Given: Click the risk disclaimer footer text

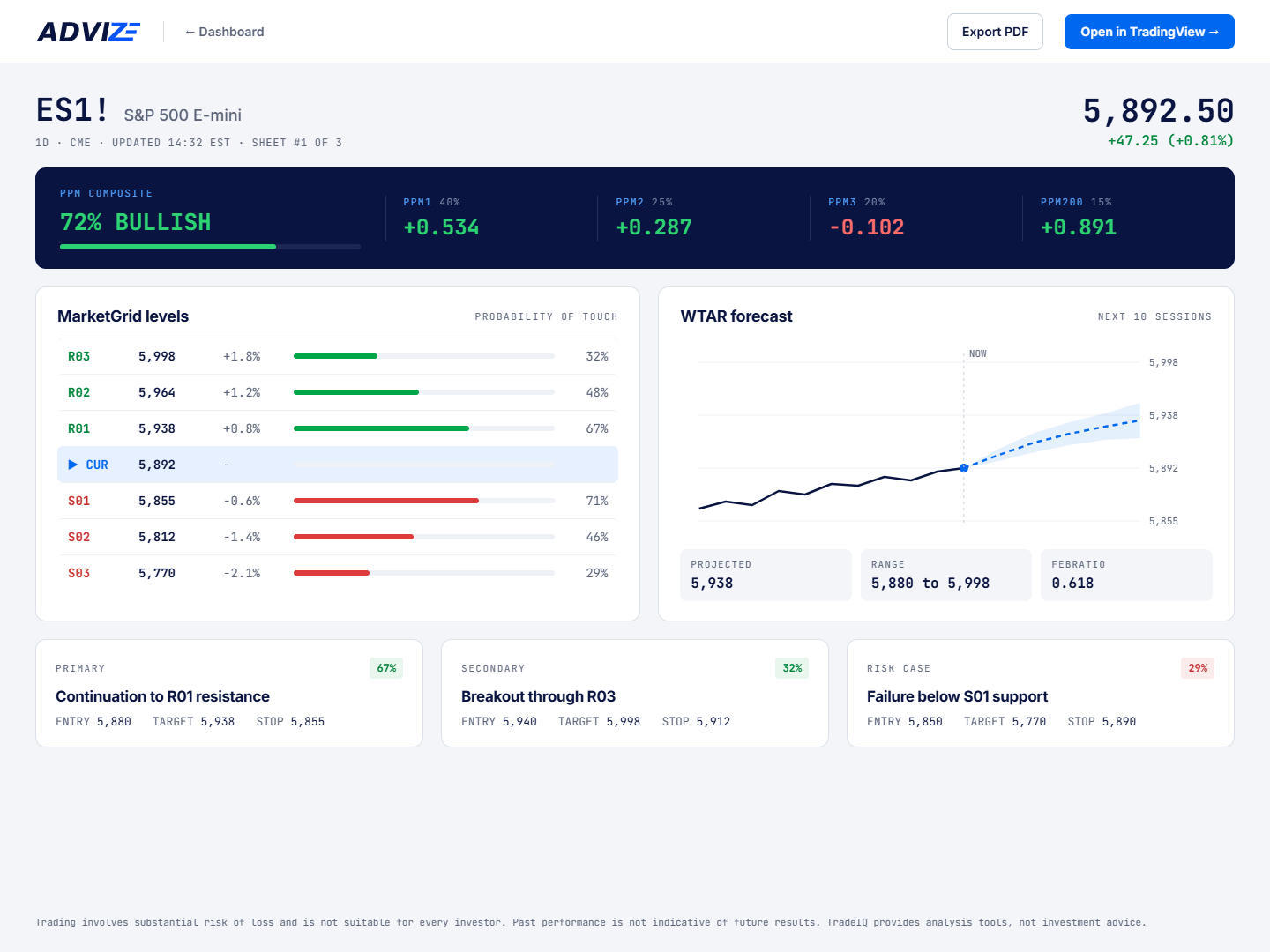Looking at the screenshot, I should (590, 922).
